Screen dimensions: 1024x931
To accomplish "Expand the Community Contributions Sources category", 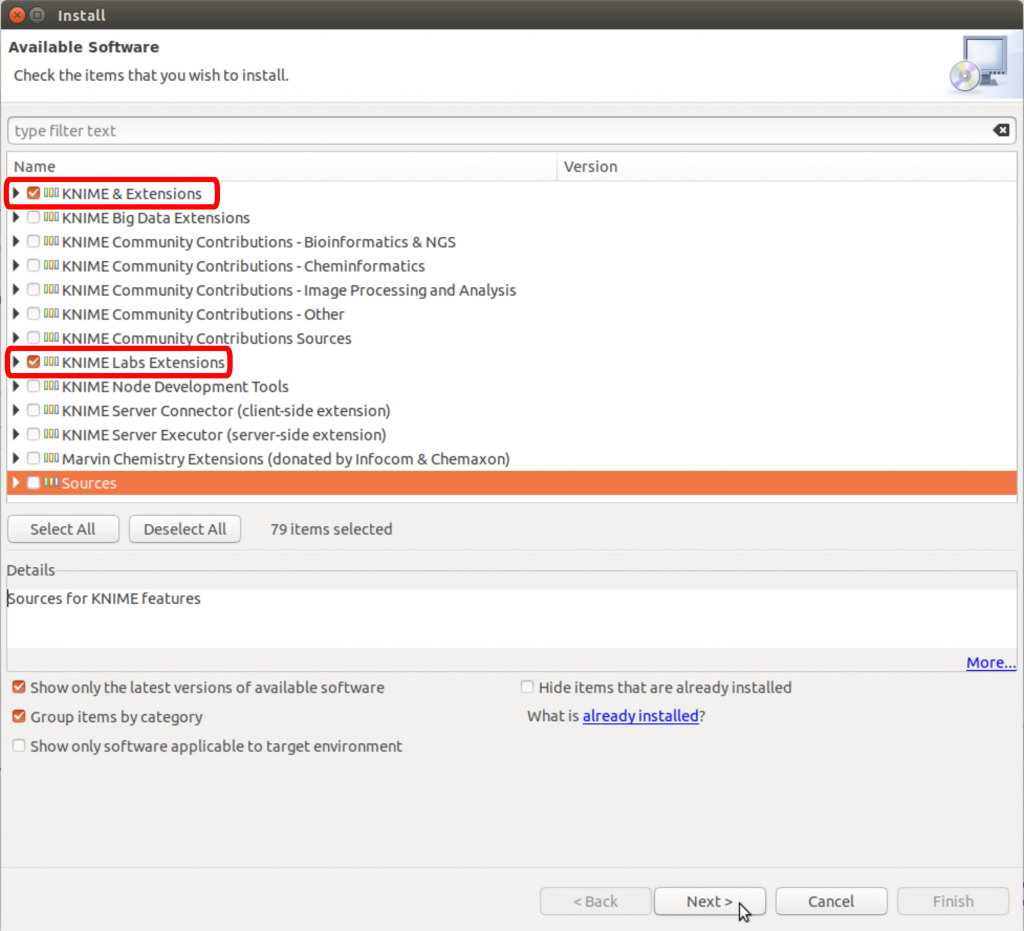I will [x=16, y=338].
